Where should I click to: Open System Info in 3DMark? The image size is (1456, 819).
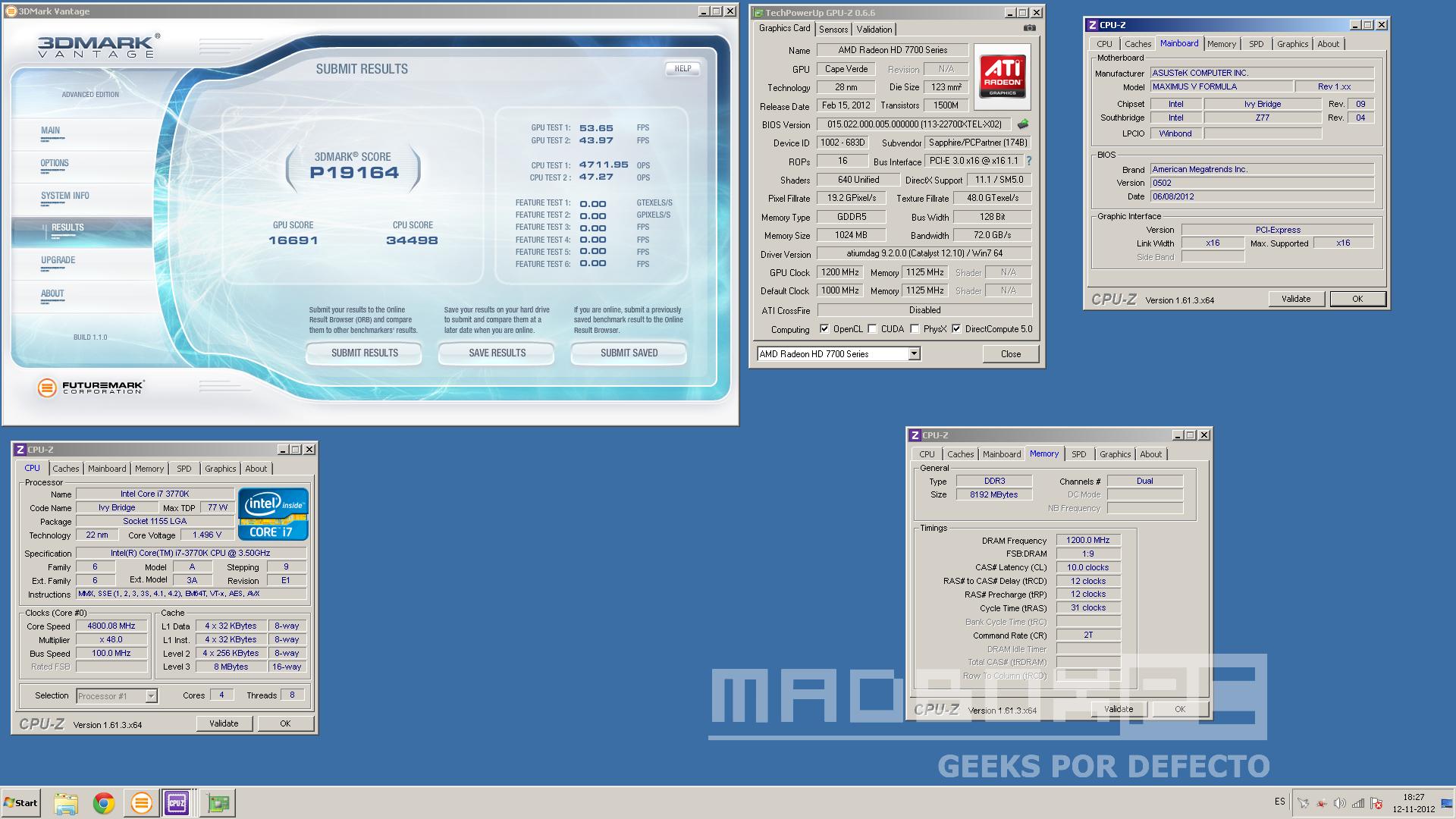65,196
